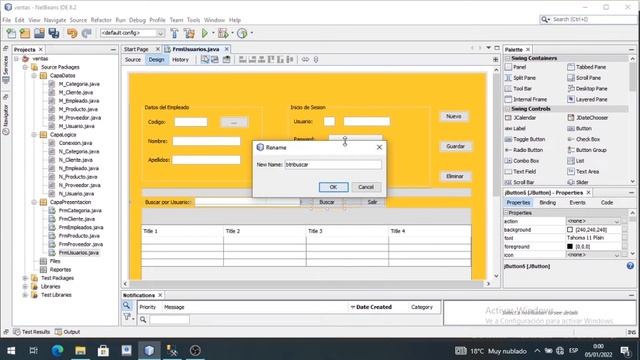The image size is (640, 360).
Task: Click the Redo toolbar icon
Action: 87,33
